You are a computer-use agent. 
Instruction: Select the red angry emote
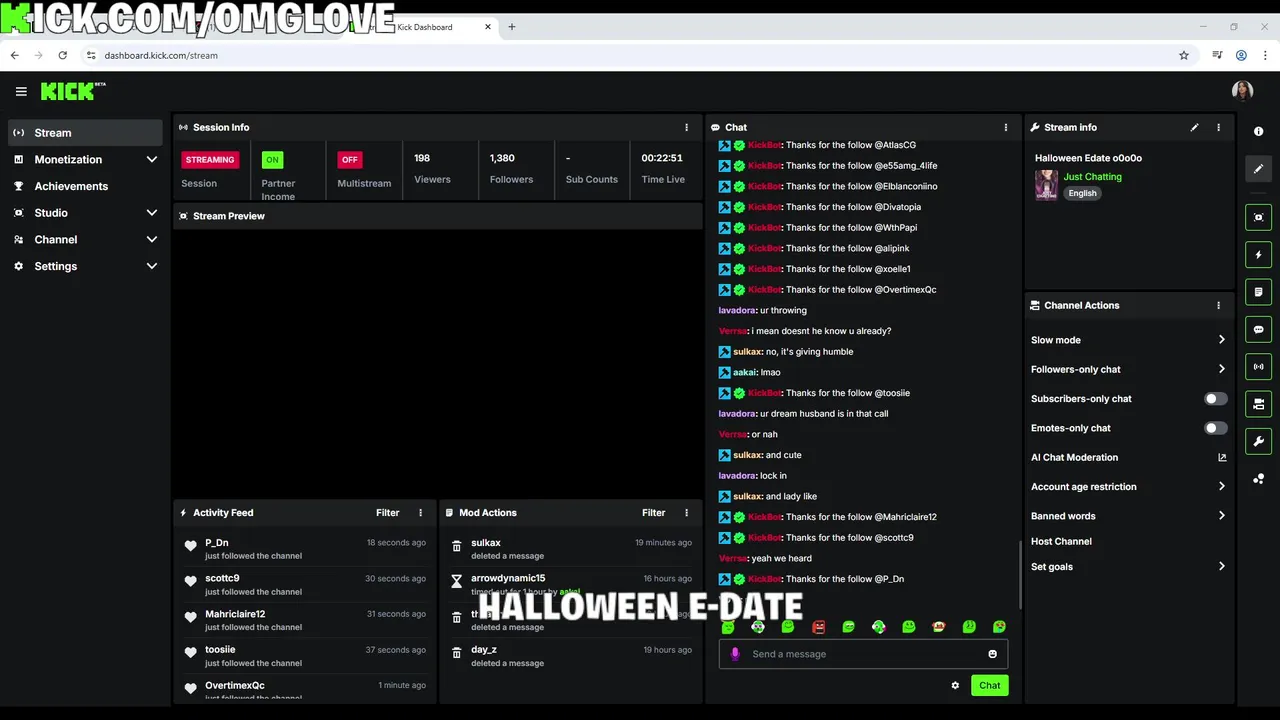818,627
